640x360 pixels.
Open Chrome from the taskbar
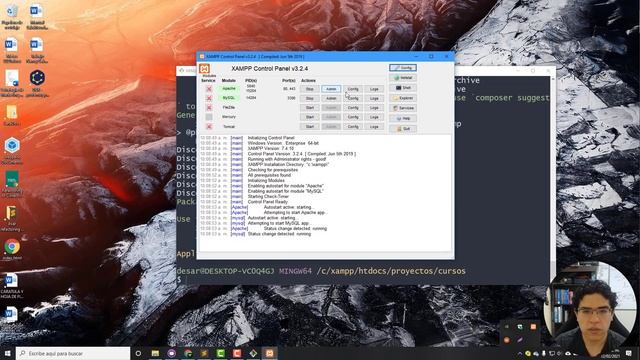point(188,353)
